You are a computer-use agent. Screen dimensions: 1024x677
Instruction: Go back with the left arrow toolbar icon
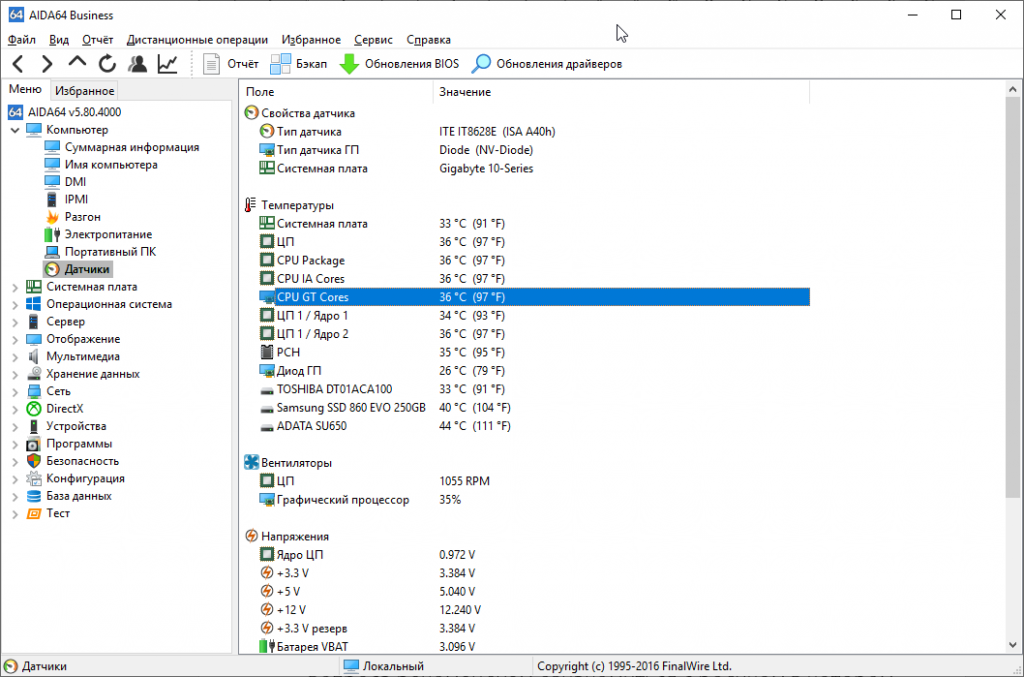pos(18,64)
